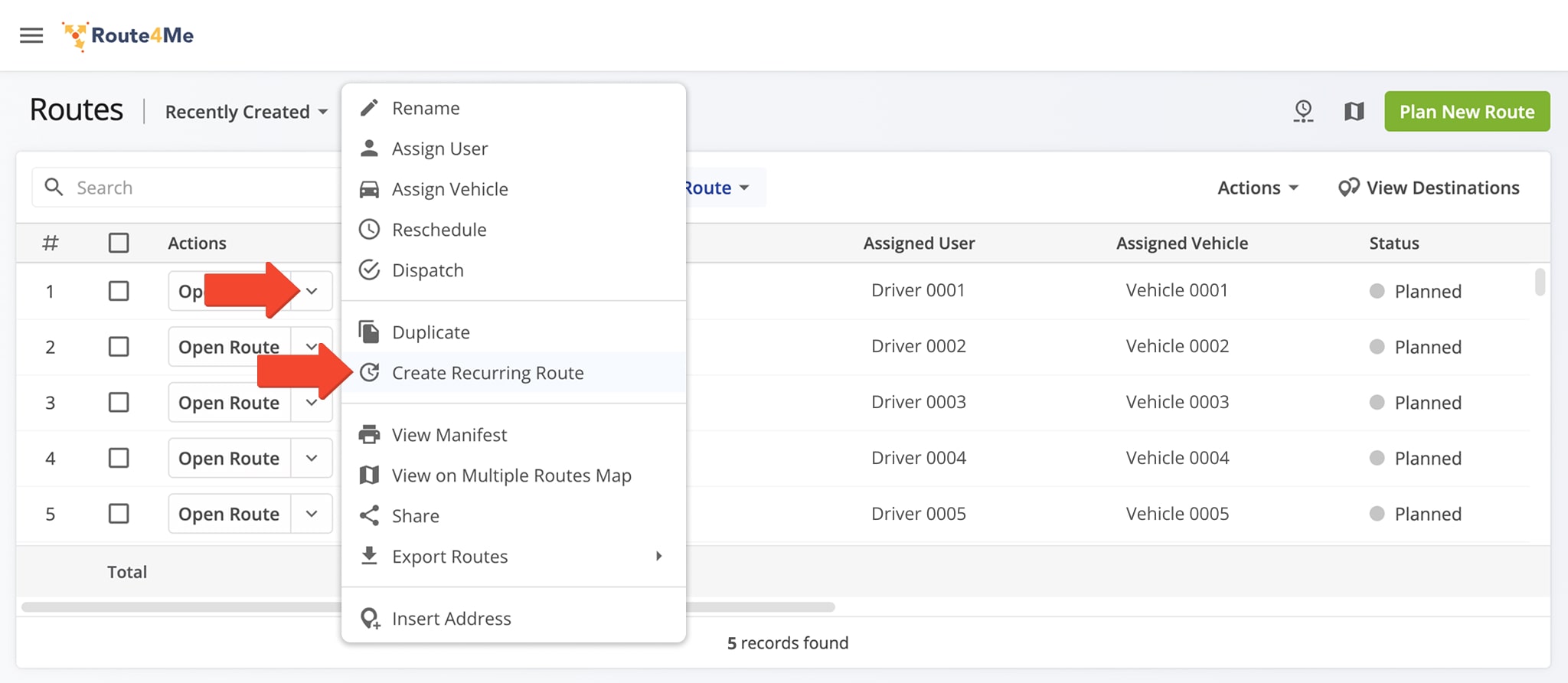Check the box for route row 4

pos(119,458)
